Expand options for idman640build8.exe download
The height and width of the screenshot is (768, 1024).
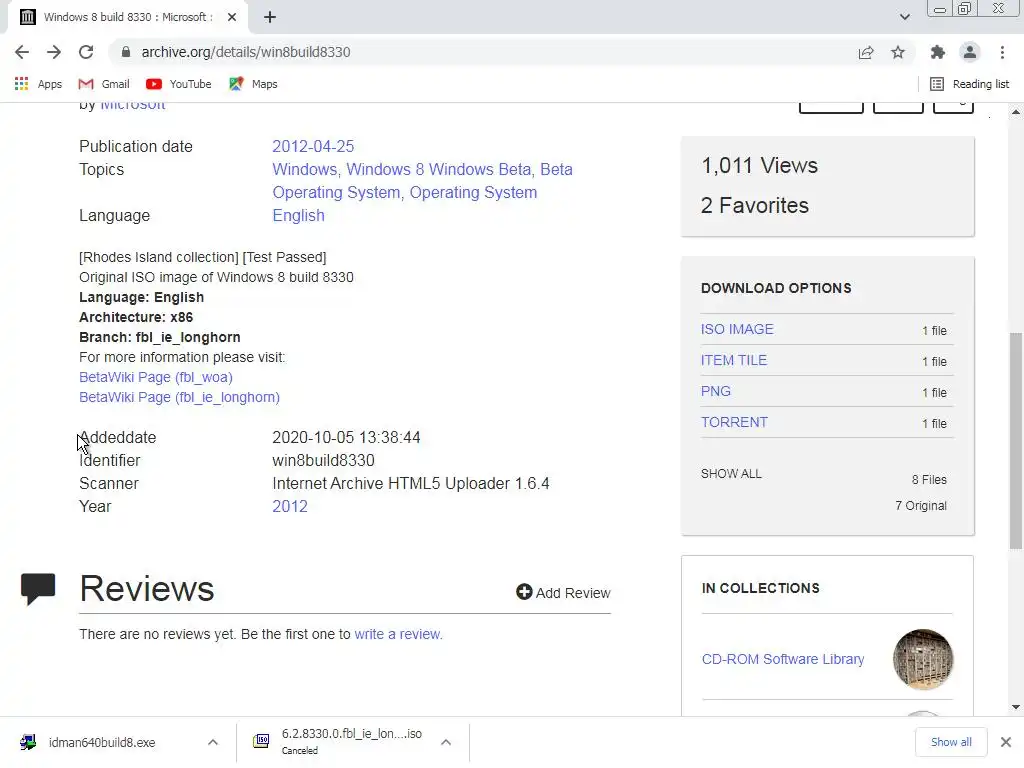[x=213, y=743]
